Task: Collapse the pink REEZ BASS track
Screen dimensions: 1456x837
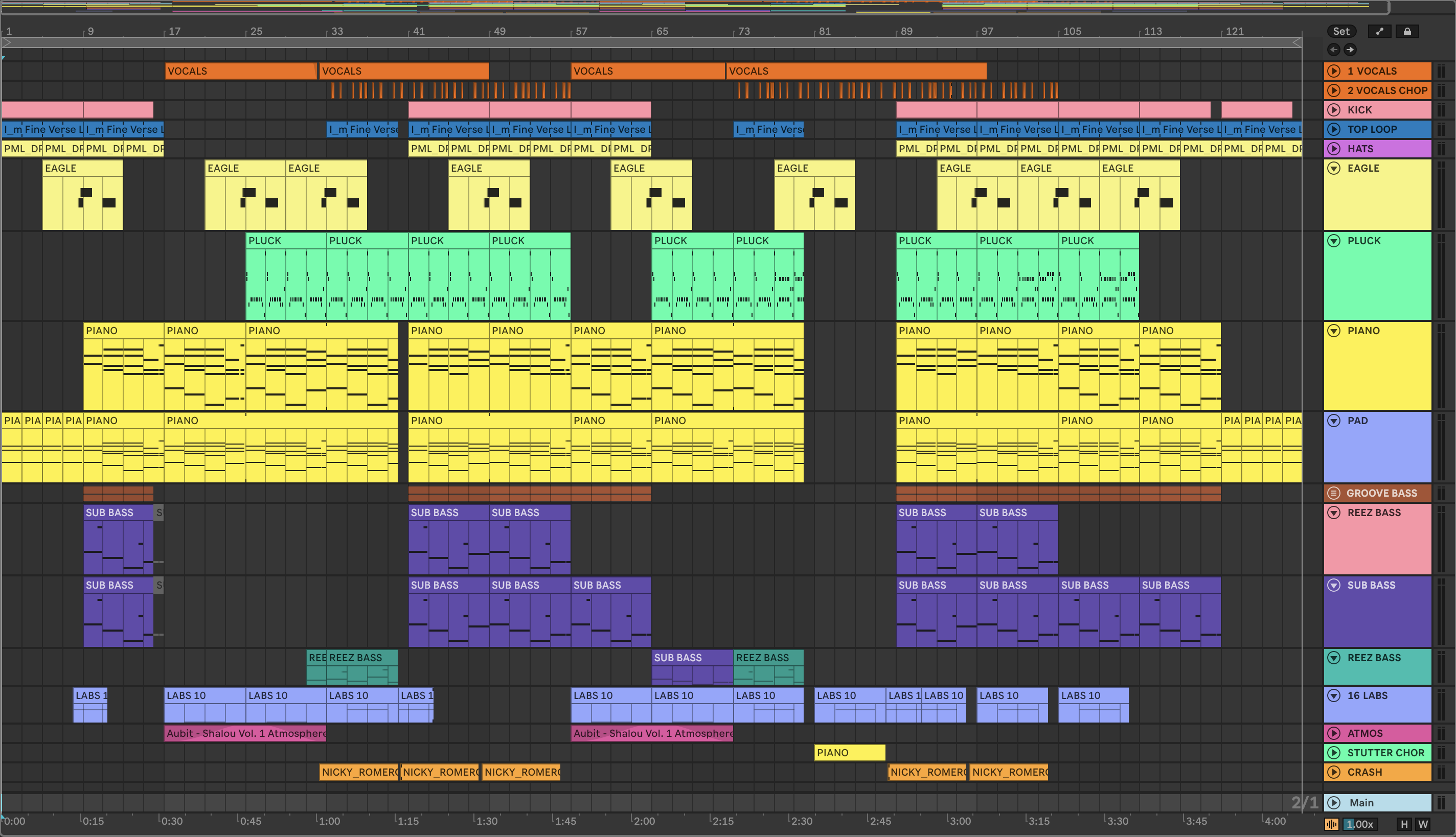Action: (x=1334, y=513)
